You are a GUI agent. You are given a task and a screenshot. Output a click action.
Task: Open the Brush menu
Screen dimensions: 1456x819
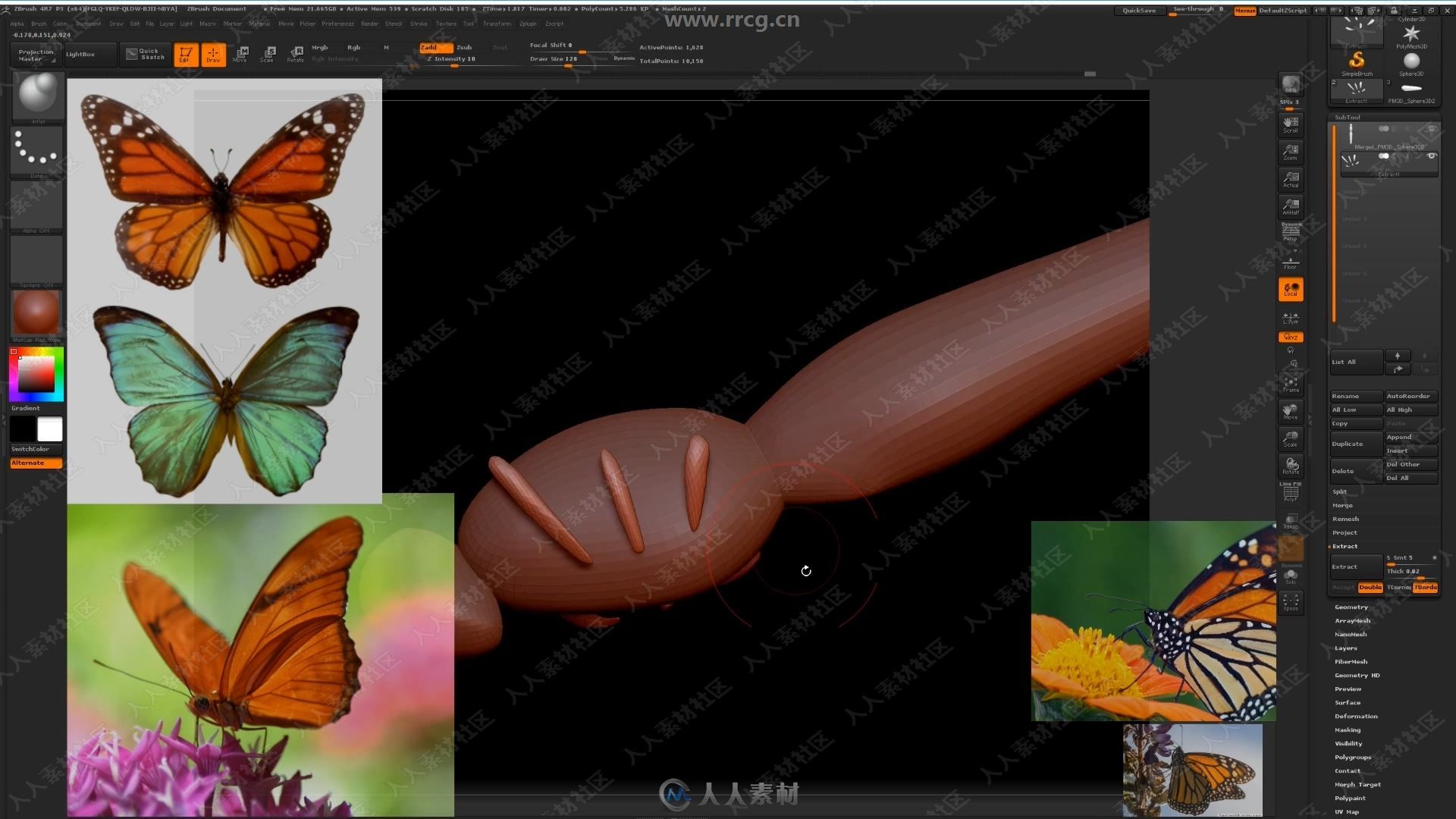pyautogui.click(x=39, y=24)
